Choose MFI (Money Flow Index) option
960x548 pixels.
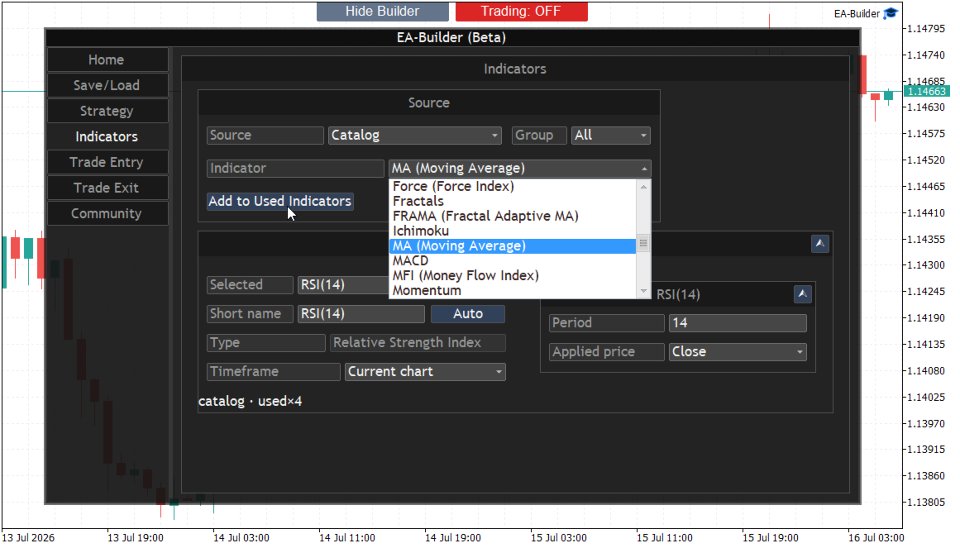pyautogui.click(x=513, y=276)
